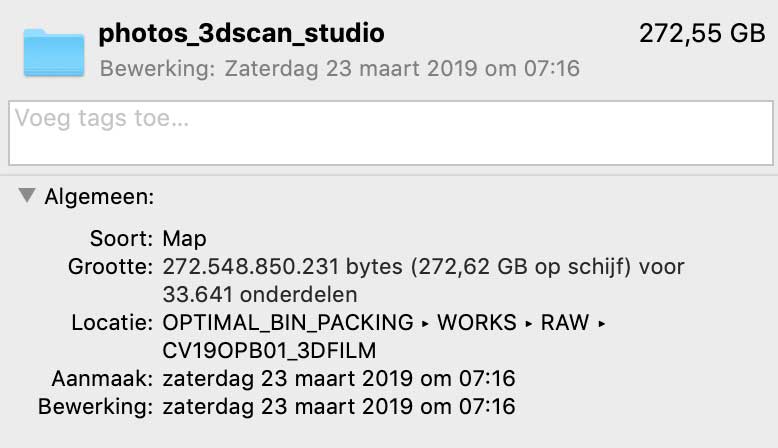Click OPTIMAL_BIN_PACKING in the location path
Image resolution: width=778 pixels, height=448 pixels.
click(x=288, y=323)
